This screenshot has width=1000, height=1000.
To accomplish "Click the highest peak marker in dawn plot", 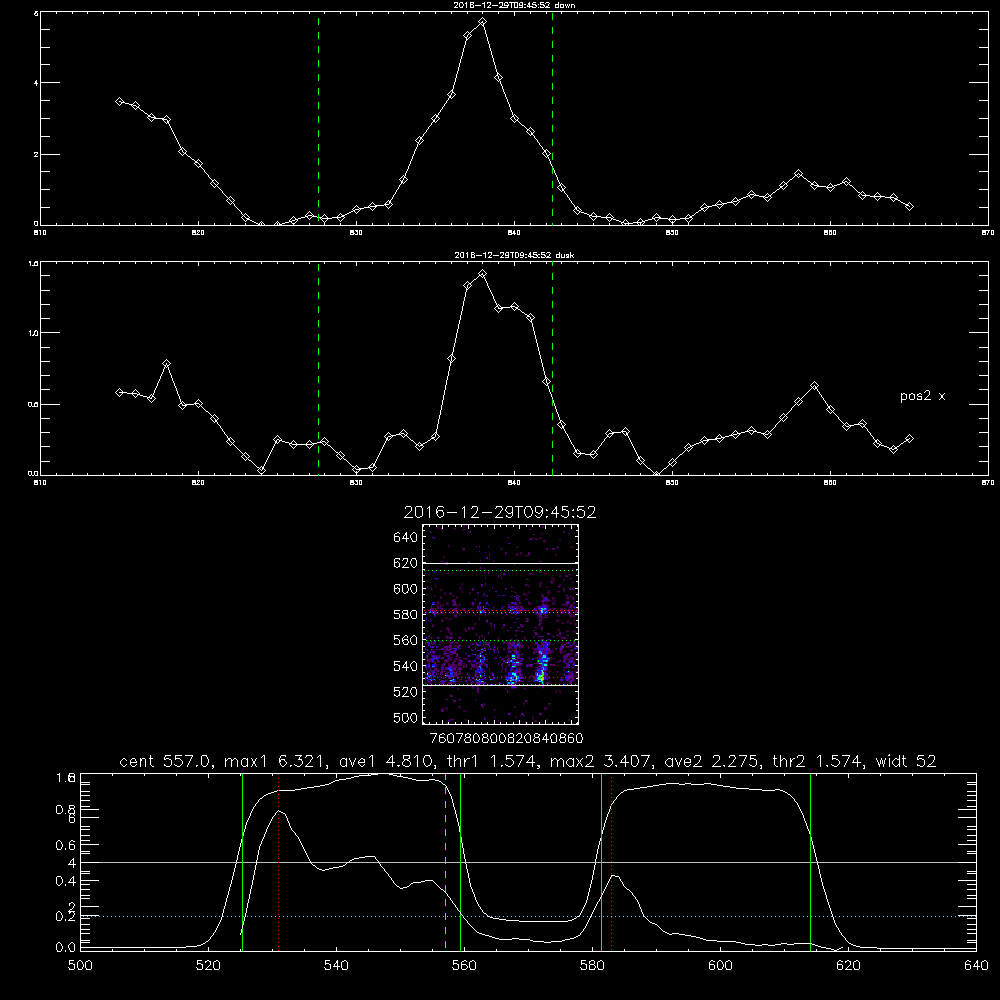I will pyautogui.click(x=483, y=22).
